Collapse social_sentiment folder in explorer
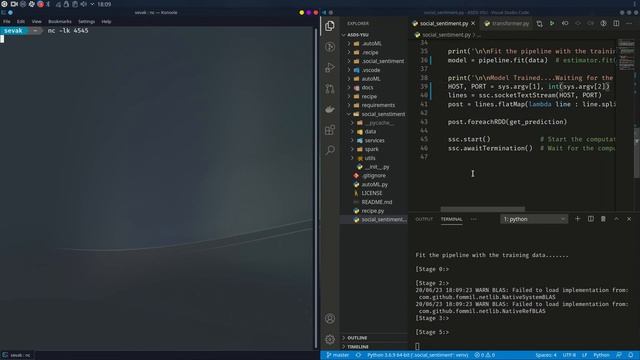This screenshot has height=360, width=640. coord(373,114)
